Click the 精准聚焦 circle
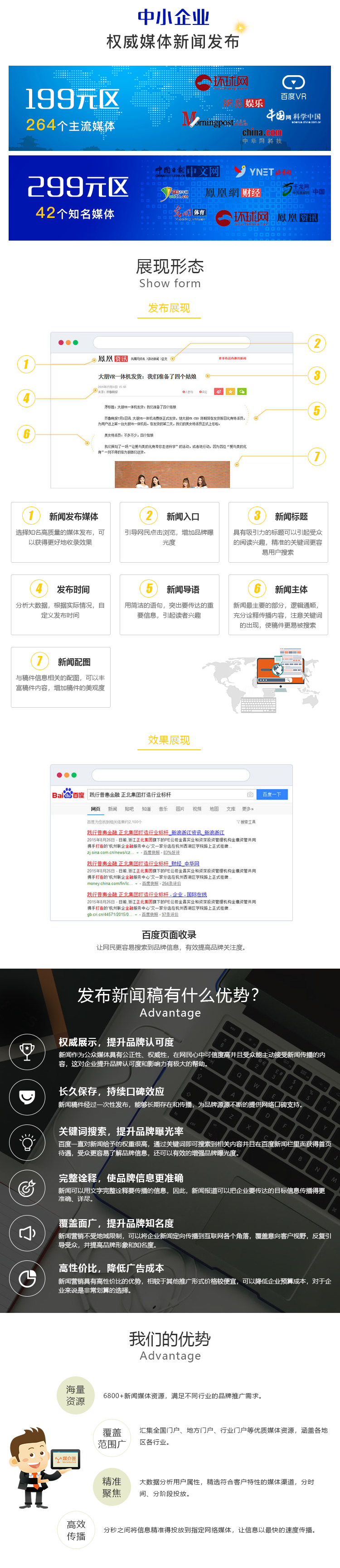This screenshot has width=340, height=1568. (x=112, y=1487)
